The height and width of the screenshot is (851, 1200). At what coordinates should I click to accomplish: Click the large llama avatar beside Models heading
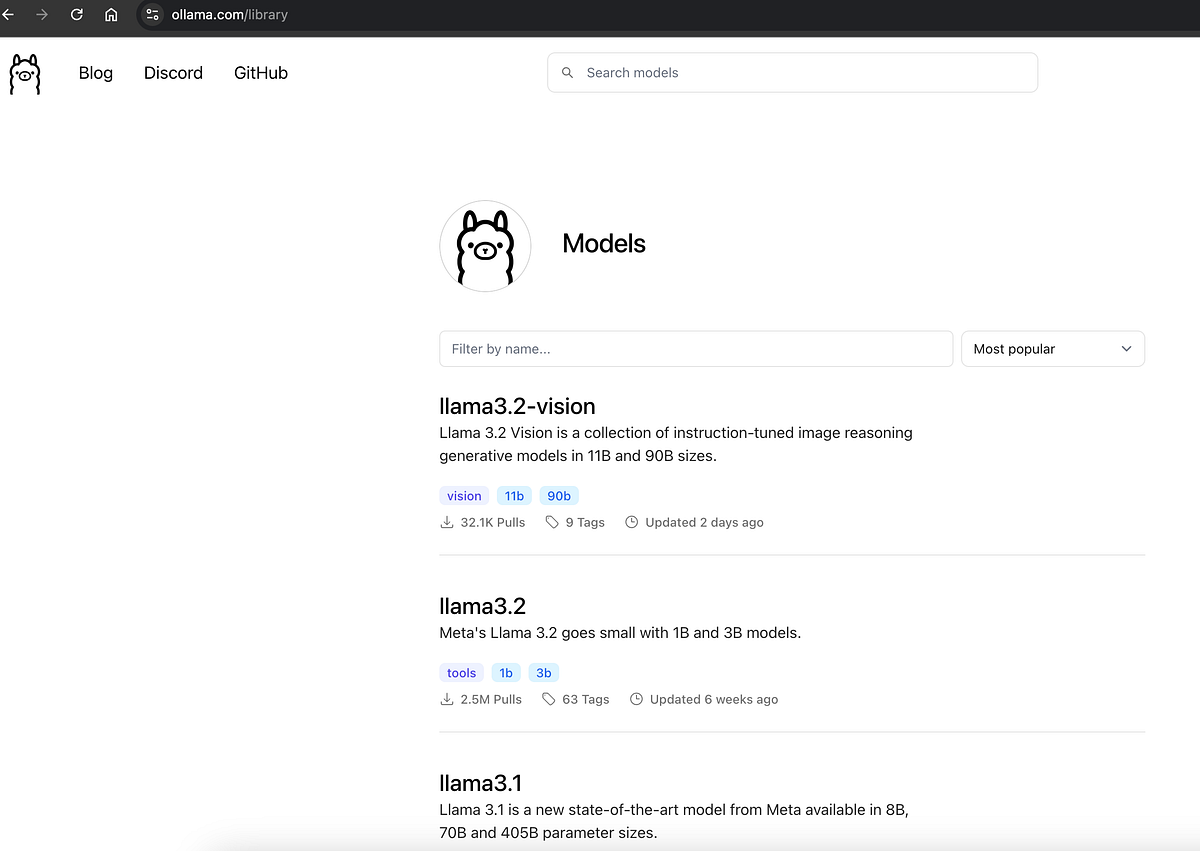(485, 245)
